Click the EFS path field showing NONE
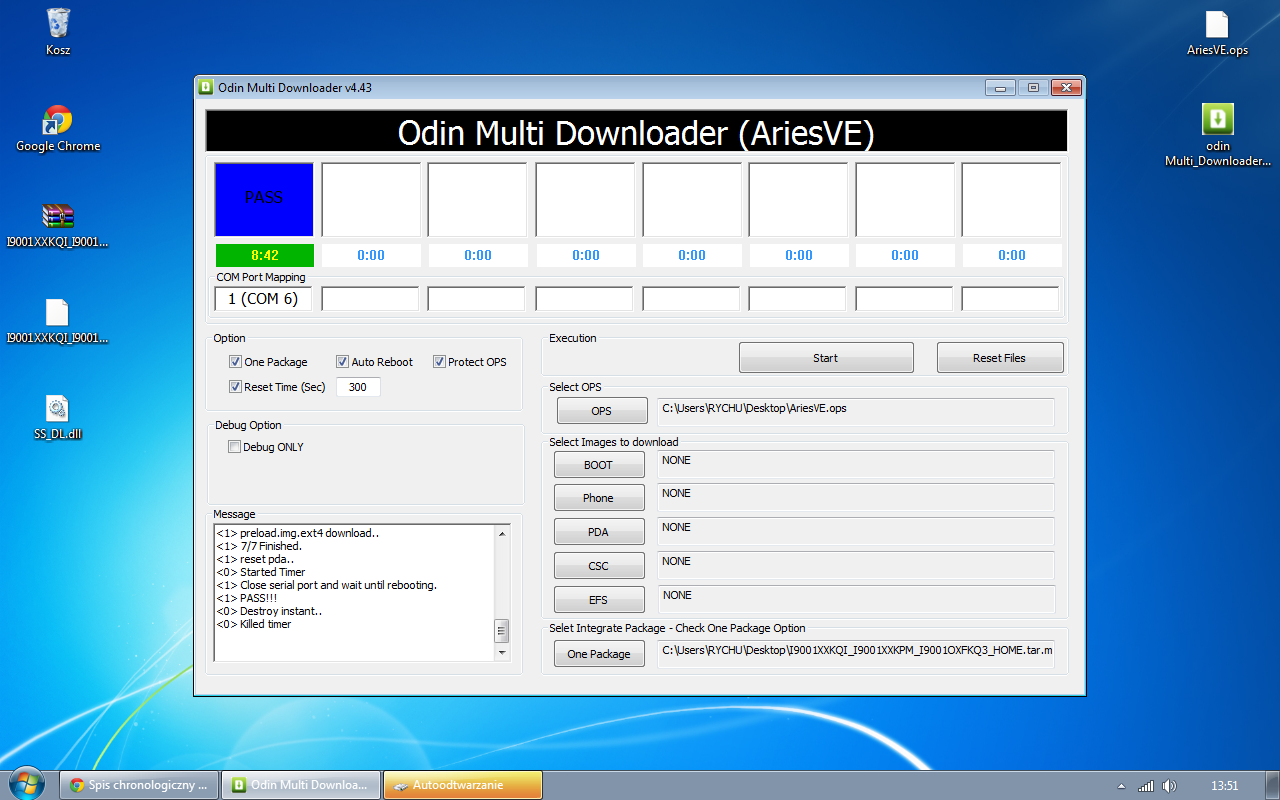This screenshot has width=1280, height=800. tap(856, 599)
